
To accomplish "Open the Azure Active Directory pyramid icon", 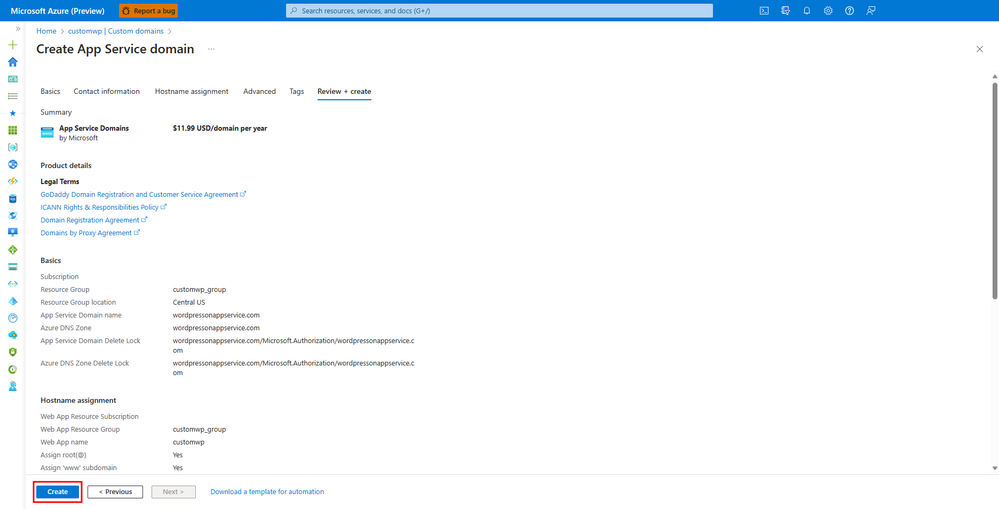I will 12,301.
